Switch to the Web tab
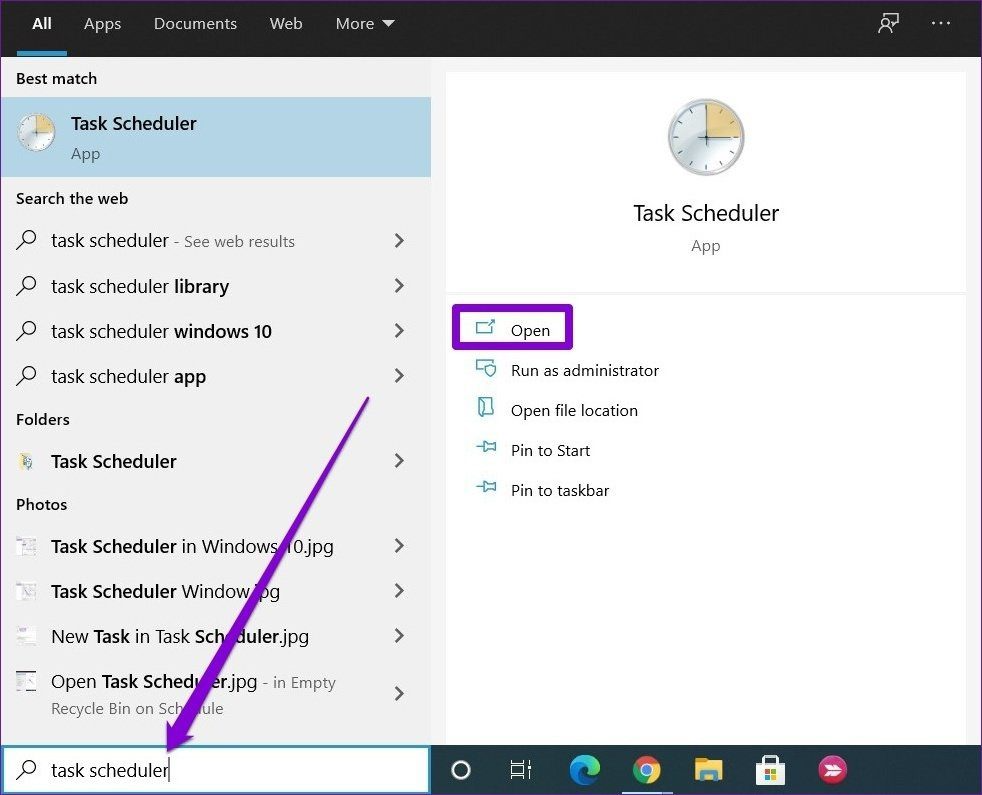982x795 pixels. pos(286,24)
